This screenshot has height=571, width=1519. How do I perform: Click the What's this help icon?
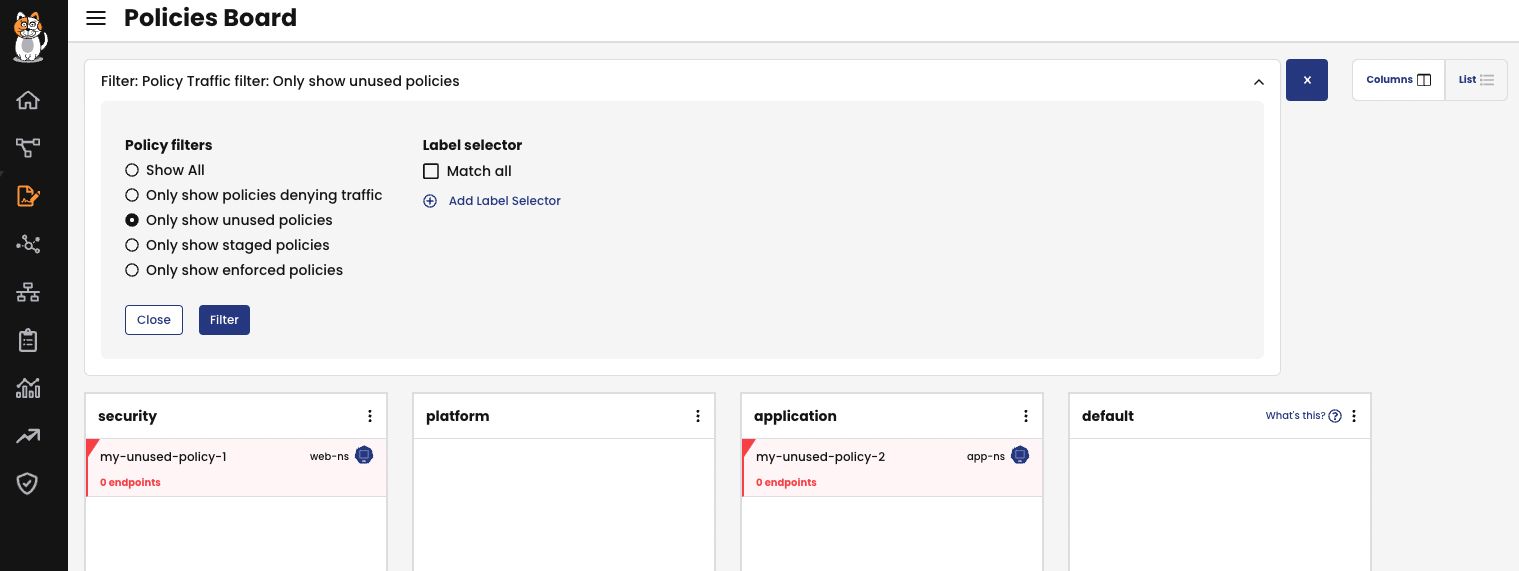(1335, 416)
